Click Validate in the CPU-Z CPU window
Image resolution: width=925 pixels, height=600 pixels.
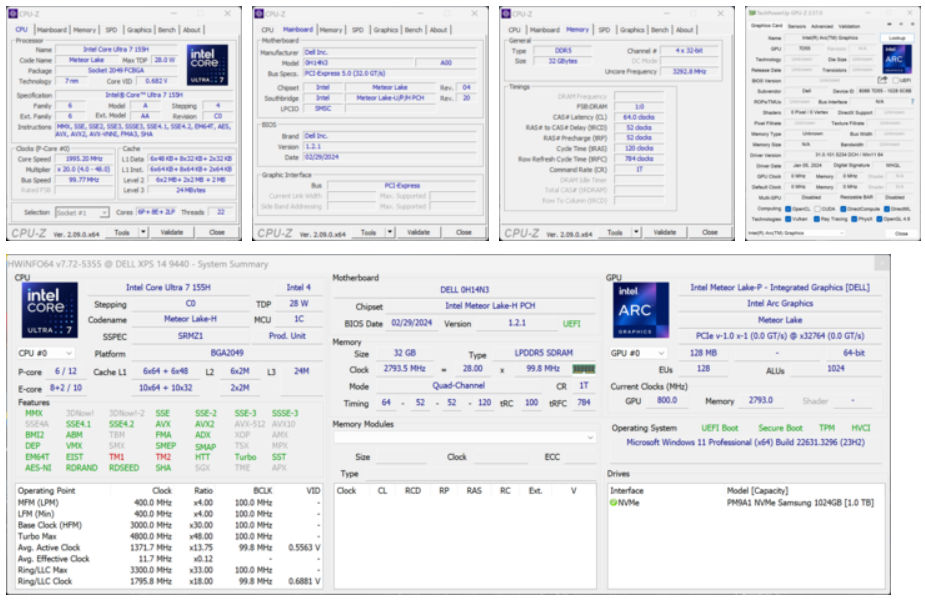[x=172, y=232]
